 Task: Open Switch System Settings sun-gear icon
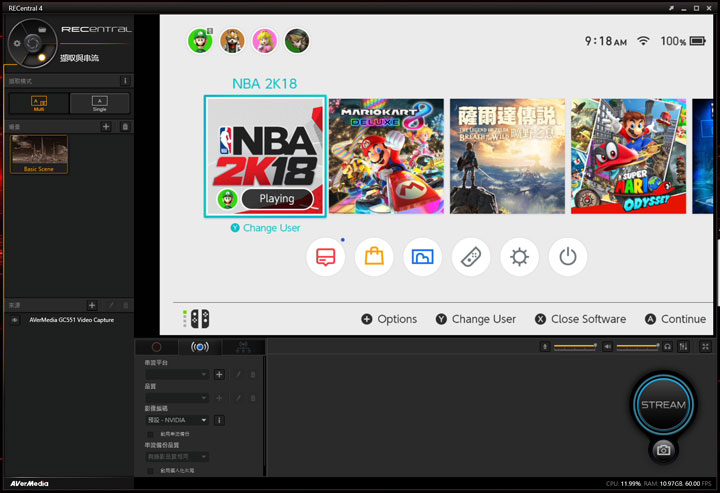(519, 257)
